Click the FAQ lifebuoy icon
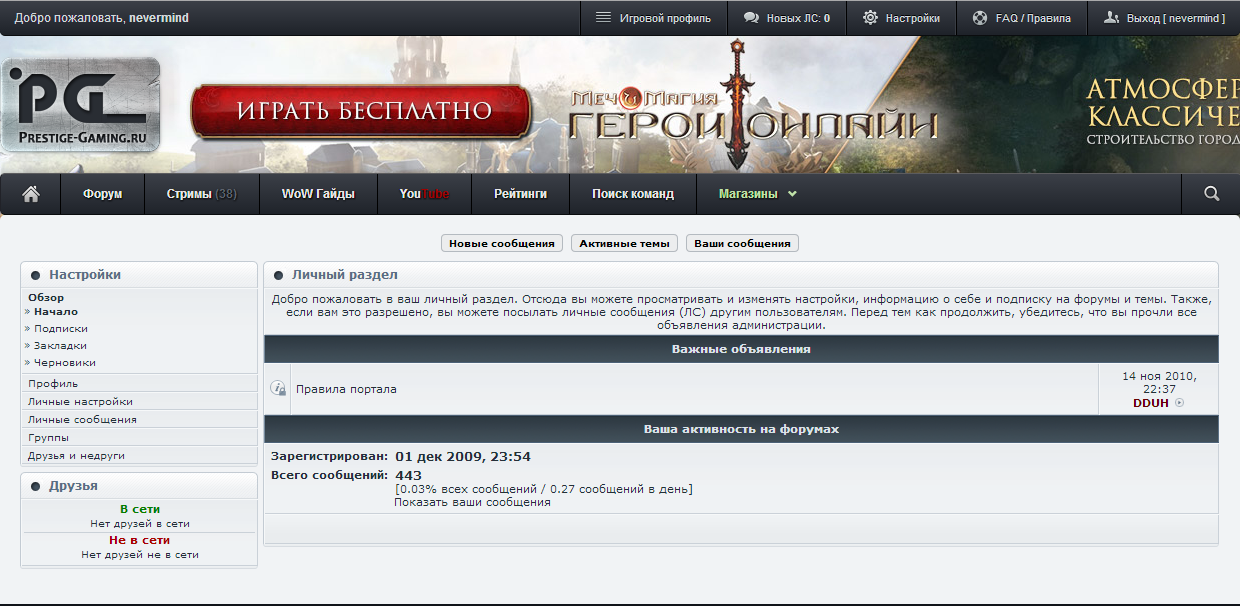Image resolution: width=1240 pixels, height=606 pixels. click(x=980, y=17)
